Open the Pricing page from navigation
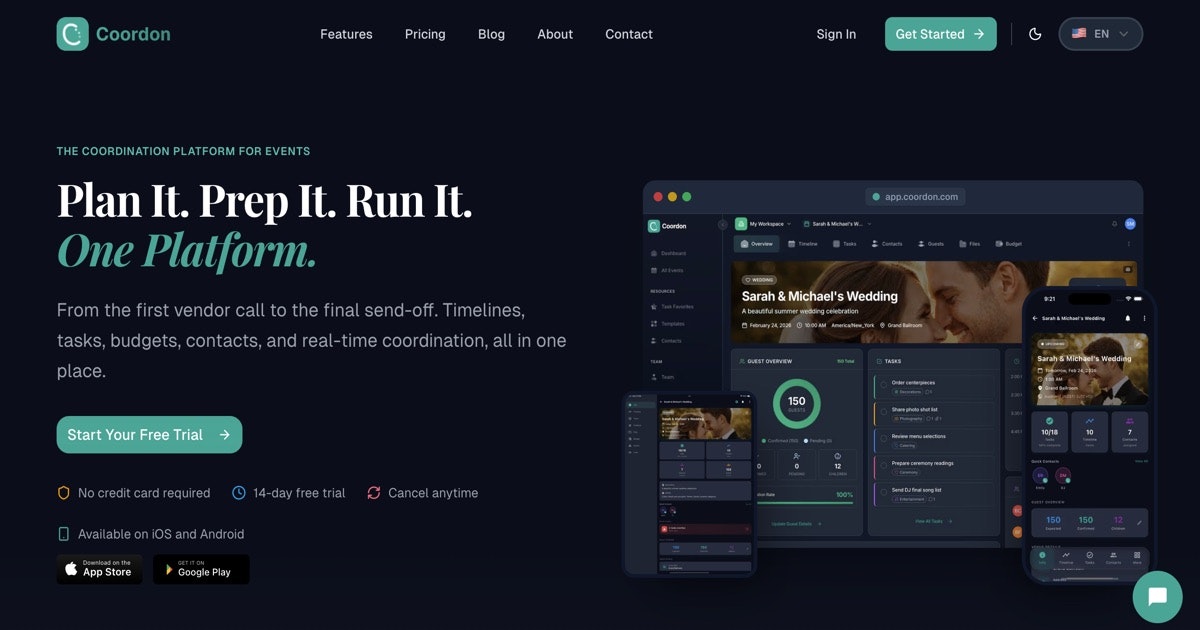Image resolution: width=1200 pixels, height=630 pixels. coord(425,33)
